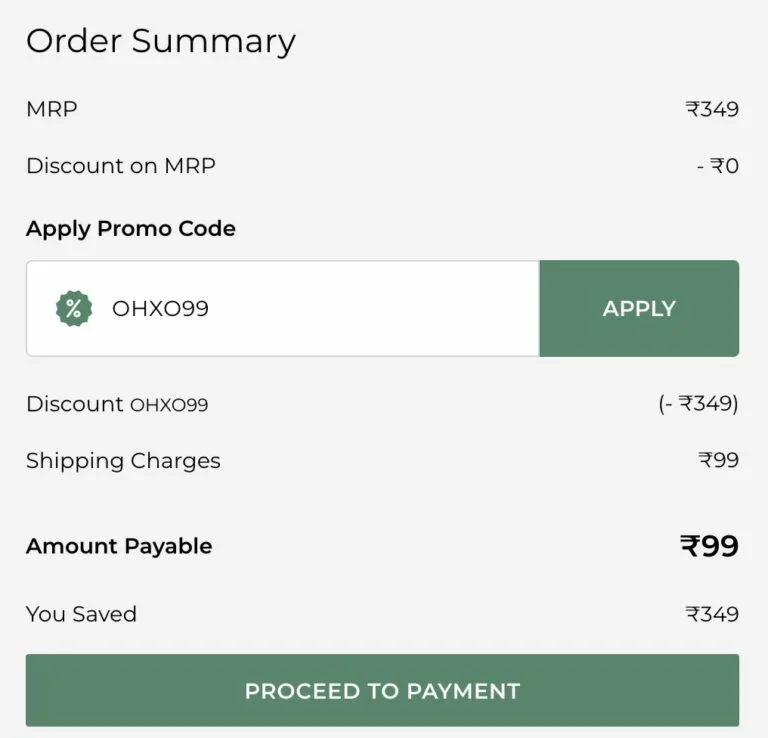Click the green percent discount badge icon
Screen dimensions: 768x738
(74, 309)
